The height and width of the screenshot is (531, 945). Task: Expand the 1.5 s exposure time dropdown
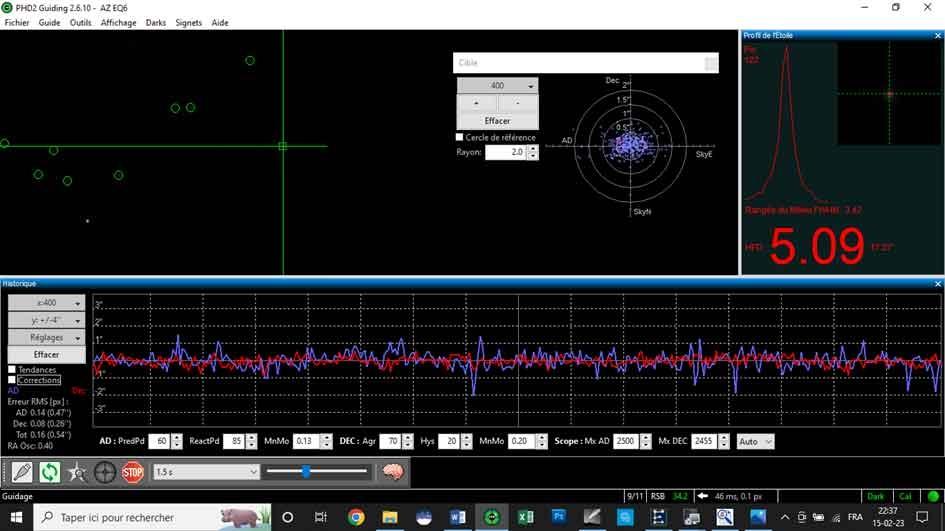pos(206,472)
